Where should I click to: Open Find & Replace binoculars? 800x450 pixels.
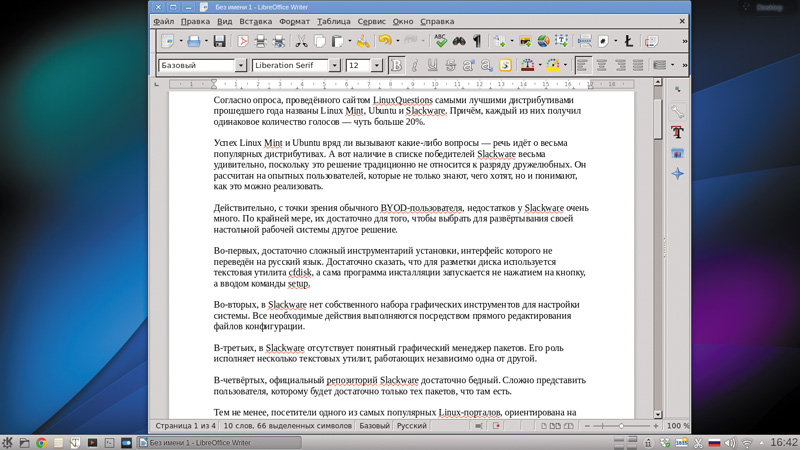pyautogui.click(x=459, y=41)
